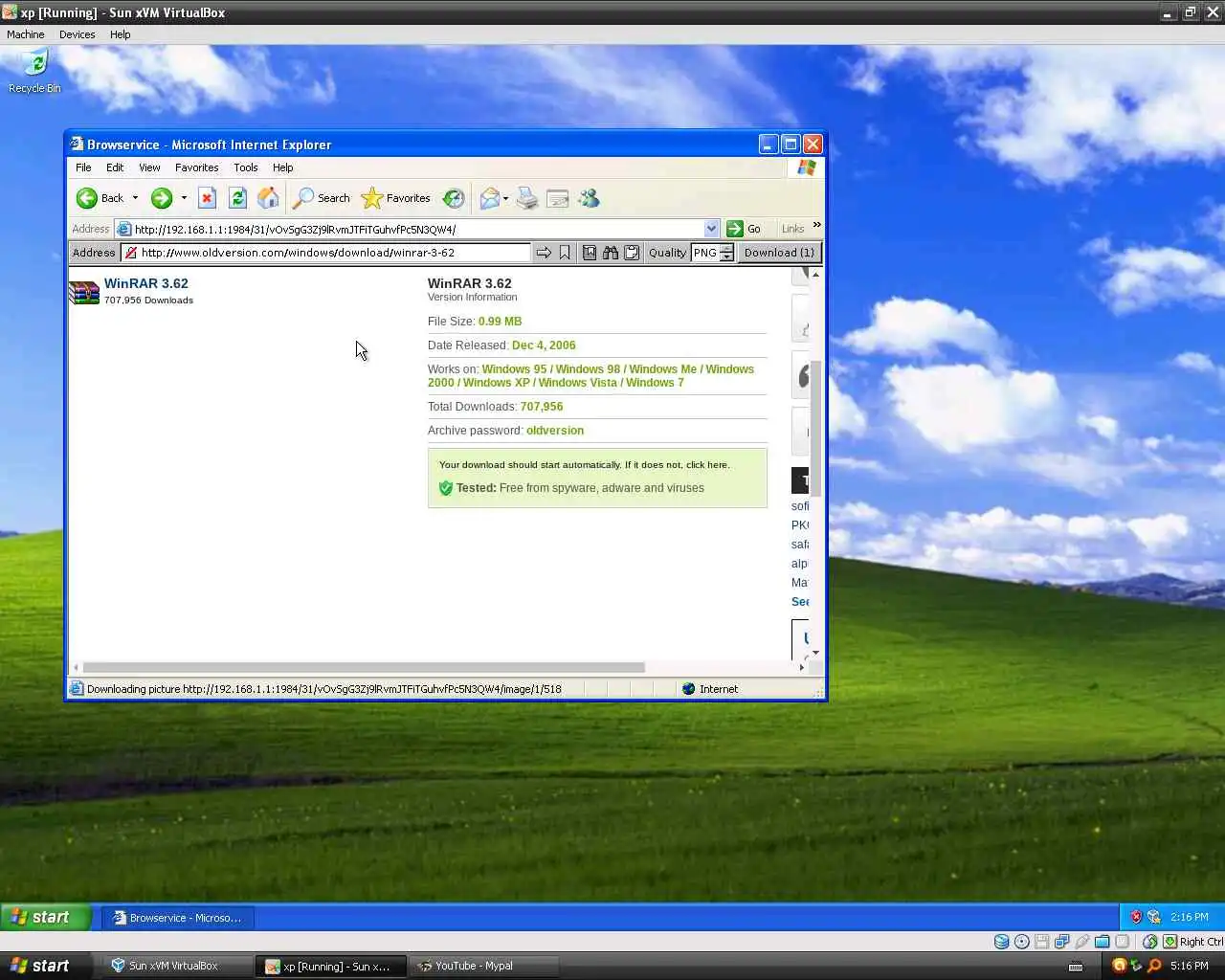Click the vertical scrollbar down arrow
Screen dimensions: 1225x980
pos(815,653)
